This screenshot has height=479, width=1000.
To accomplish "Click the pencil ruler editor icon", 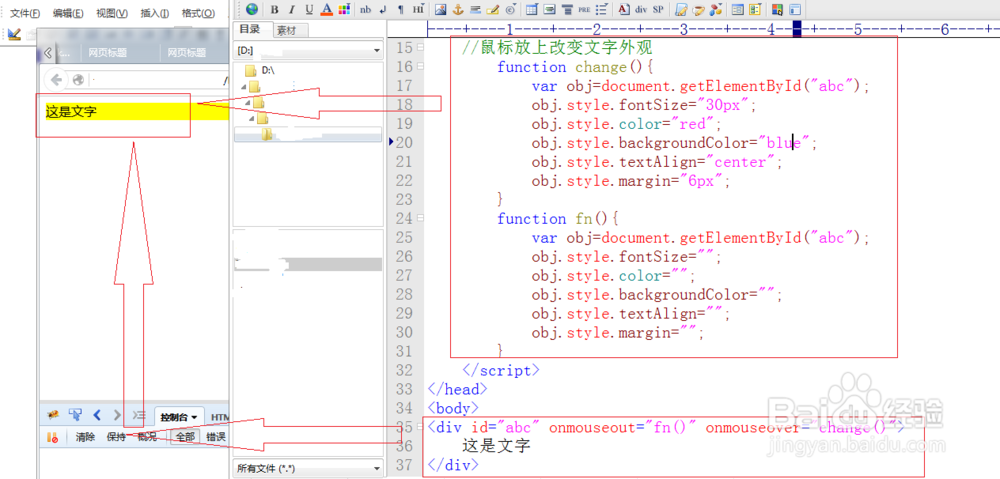I will coord(15,34).
